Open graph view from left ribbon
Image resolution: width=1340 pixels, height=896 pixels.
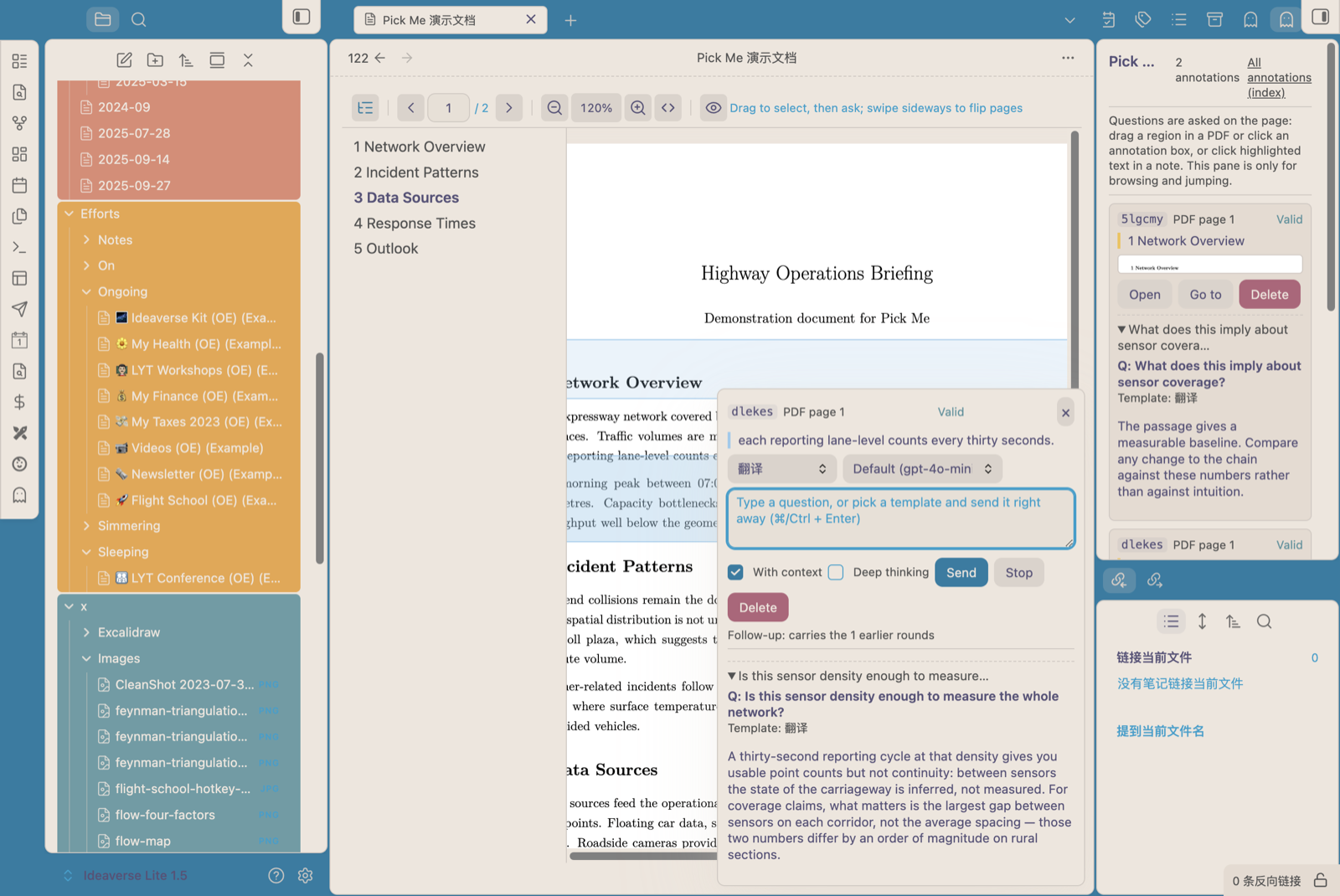click(x=20, y=123)
